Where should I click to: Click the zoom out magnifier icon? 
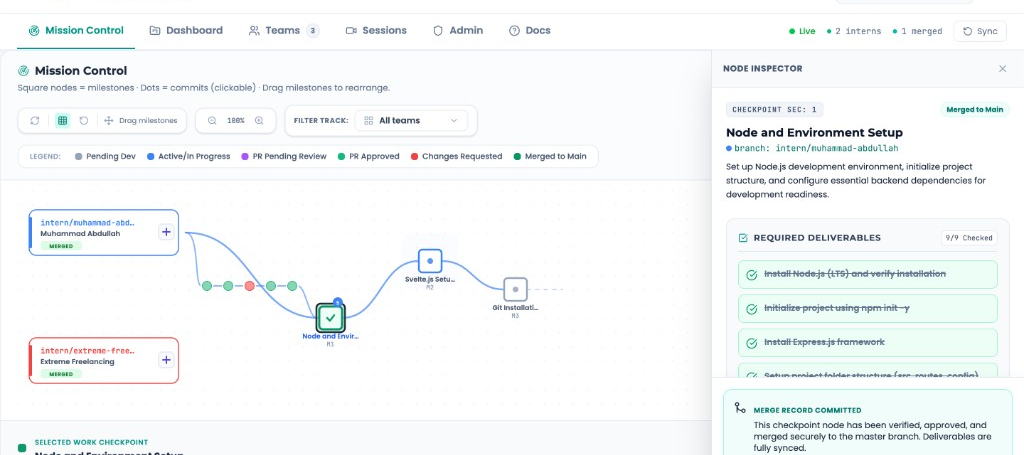(x=212, y=121)
